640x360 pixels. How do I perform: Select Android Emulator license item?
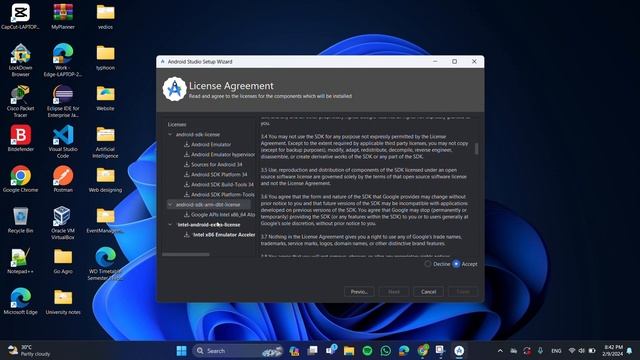click(211, 144)
